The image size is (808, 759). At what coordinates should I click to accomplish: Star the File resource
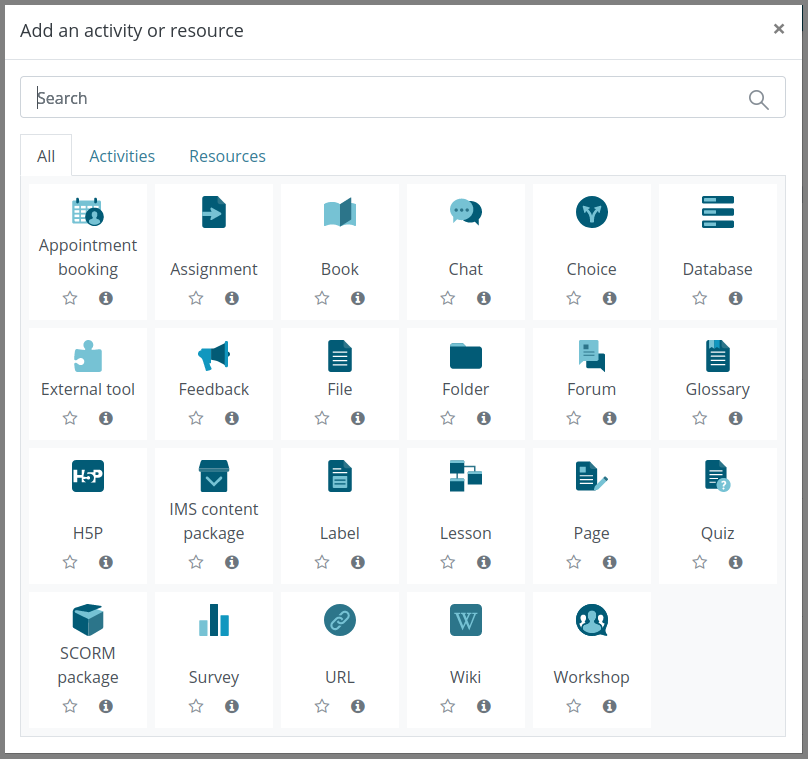coord(322,418)
